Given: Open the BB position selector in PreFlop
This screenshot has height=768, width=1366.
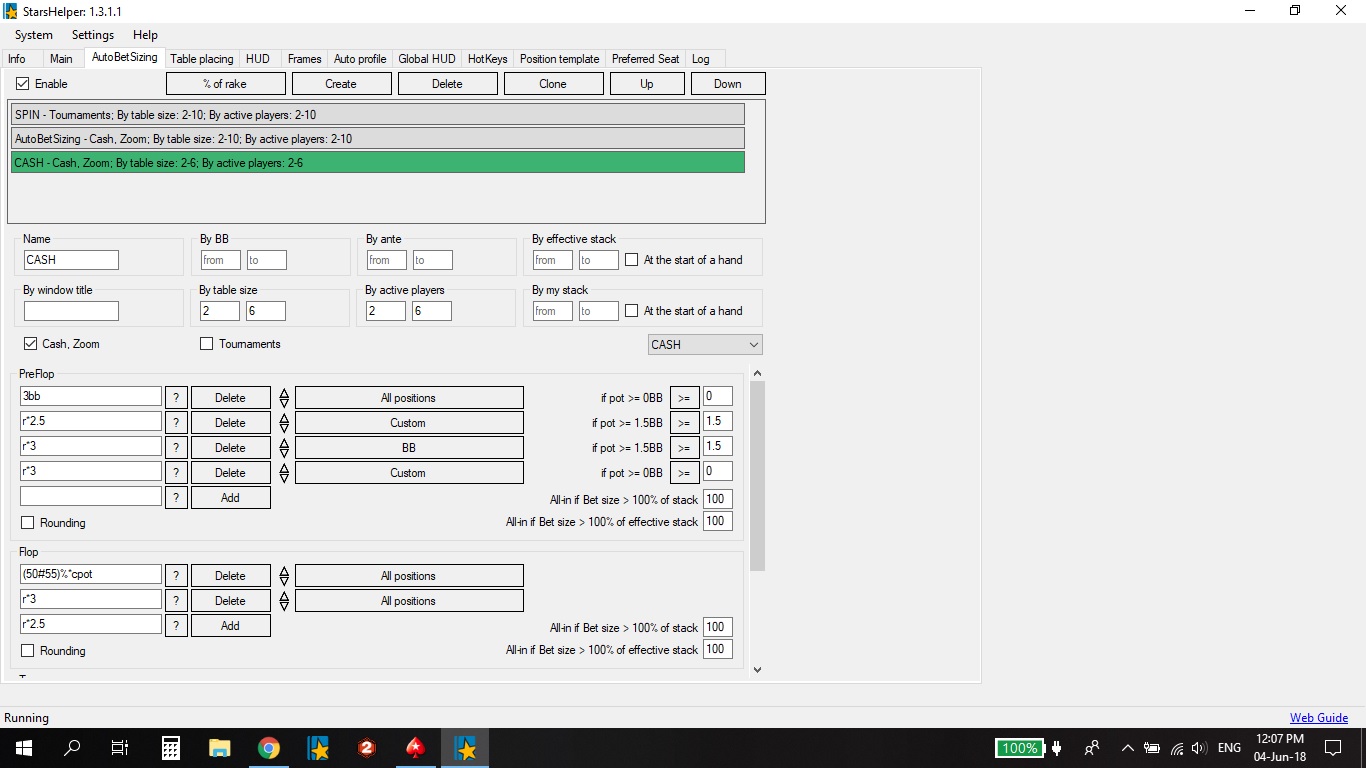Looking at the screenshot, I should [409, 448].
